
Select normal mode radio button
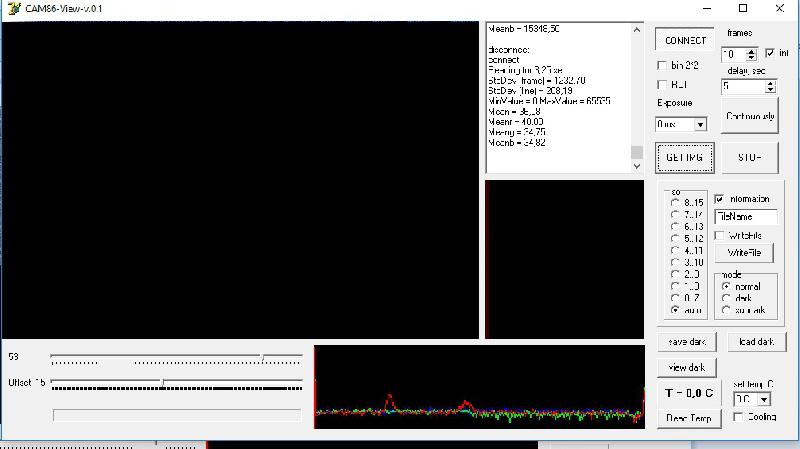(726, 286)
